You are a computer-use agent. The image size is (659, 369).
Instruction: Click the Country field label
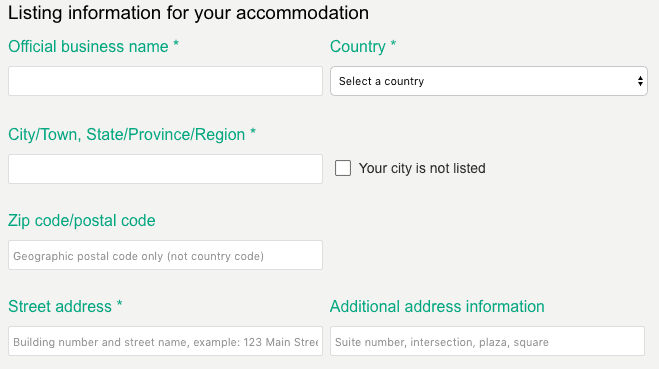tap(358, 47)
